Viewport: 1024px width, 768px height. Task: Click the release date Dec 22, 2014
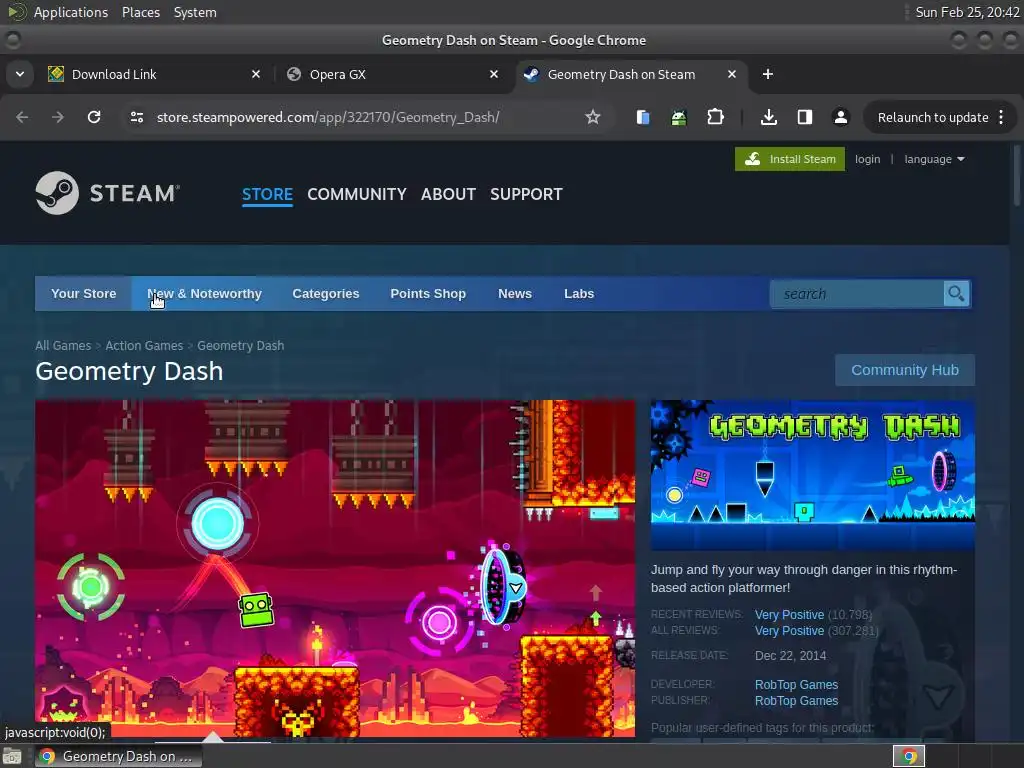click(790, 656)
